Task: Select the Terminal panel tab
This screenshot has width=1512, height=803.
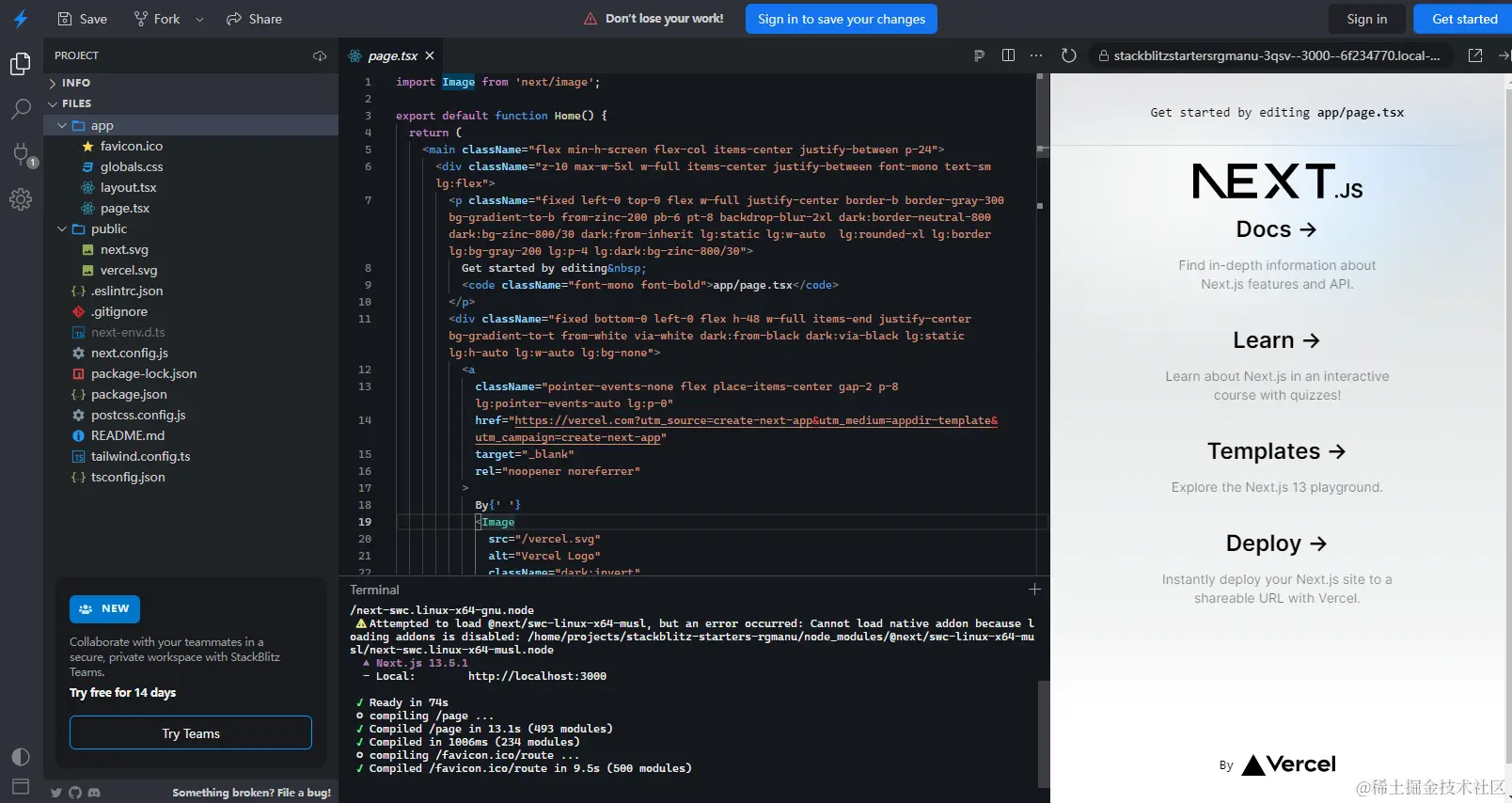Action: point(374,590)
